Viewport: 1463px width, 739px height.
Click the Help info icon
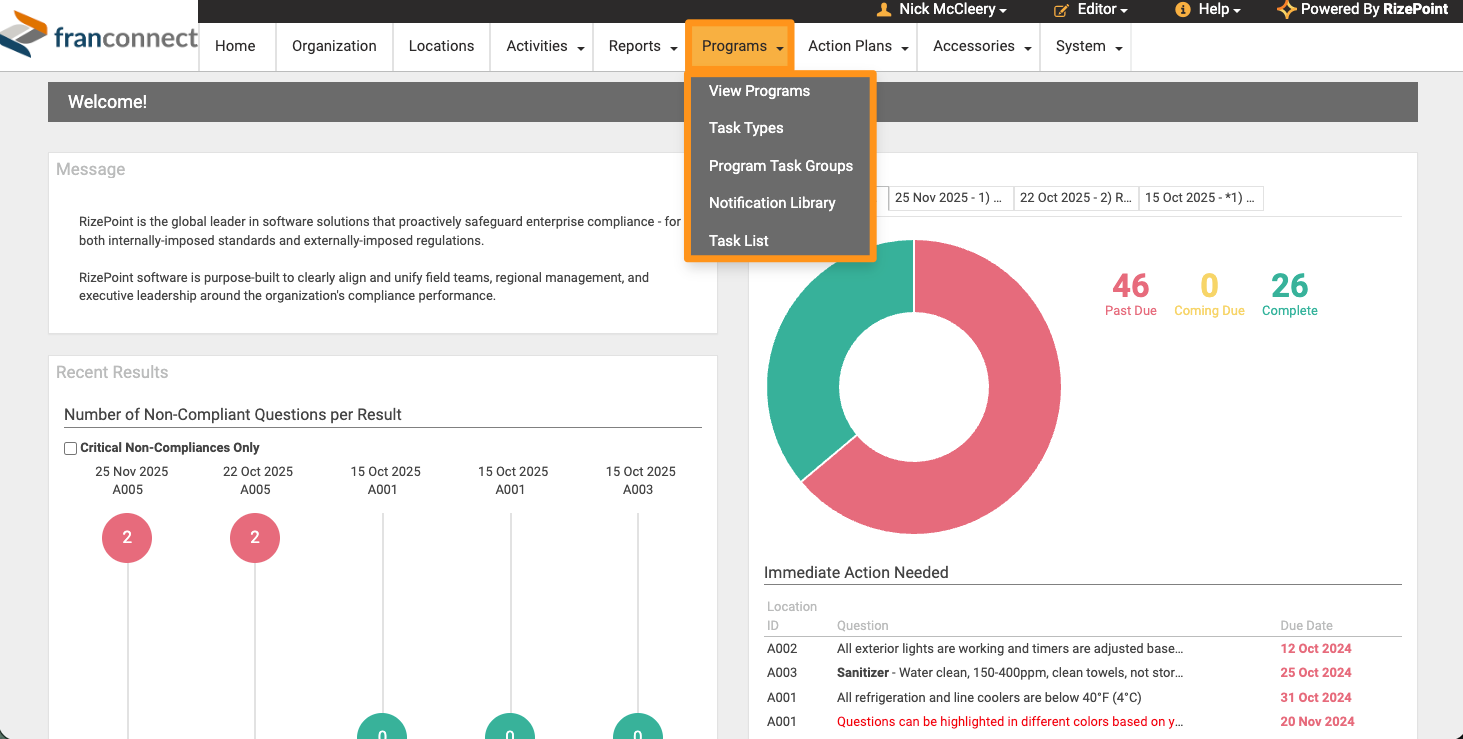coord(1183,9)
